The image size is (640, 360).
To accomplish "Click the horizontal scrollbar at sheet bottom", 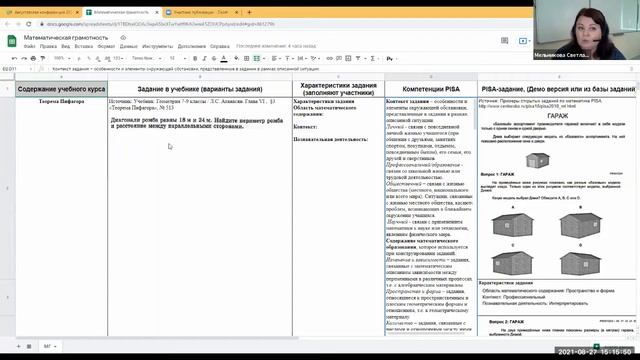I will 157,338.
